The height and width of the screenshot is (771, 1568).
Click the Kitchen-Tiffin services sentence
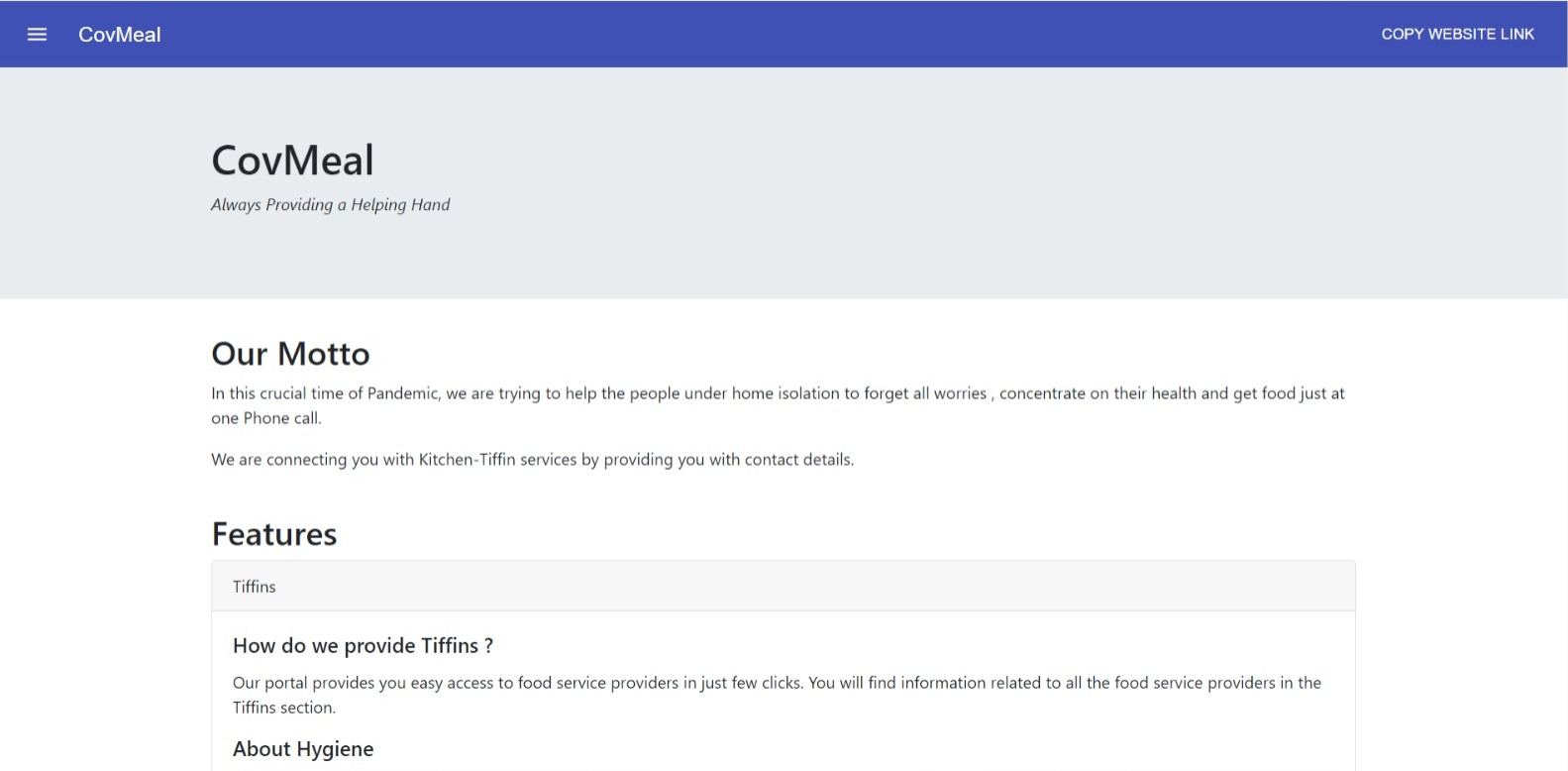pos(532,460)
